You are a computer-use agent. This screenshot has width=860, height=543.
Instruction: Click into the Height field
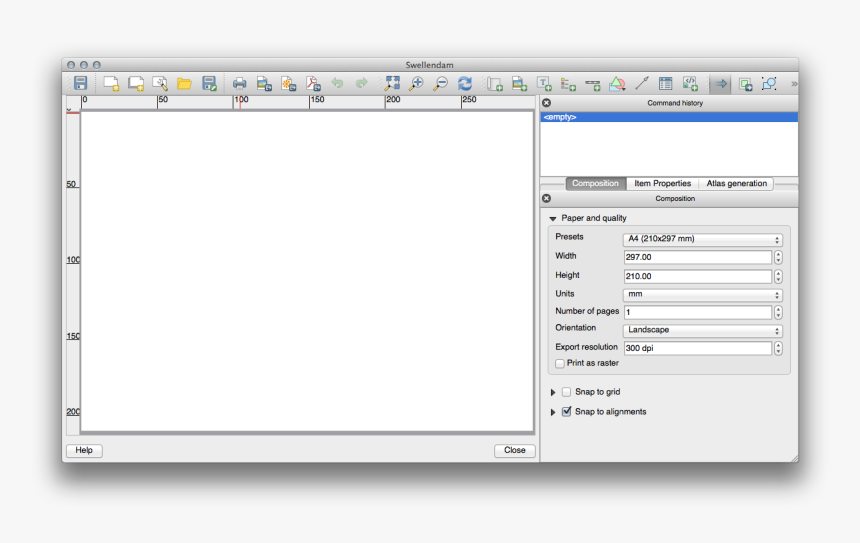pos(698,276)
